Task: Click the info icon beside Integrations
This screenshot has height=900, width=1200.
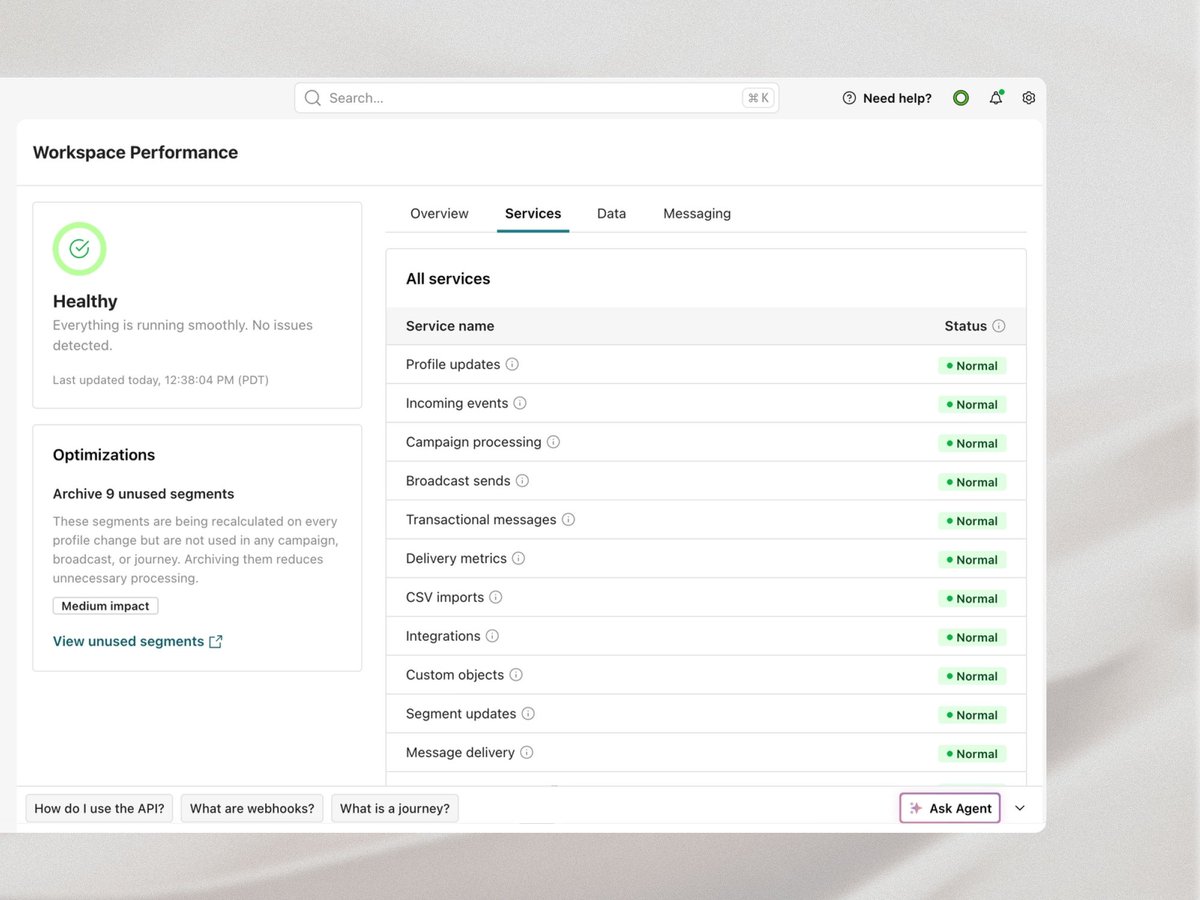Action: [492, 636]
